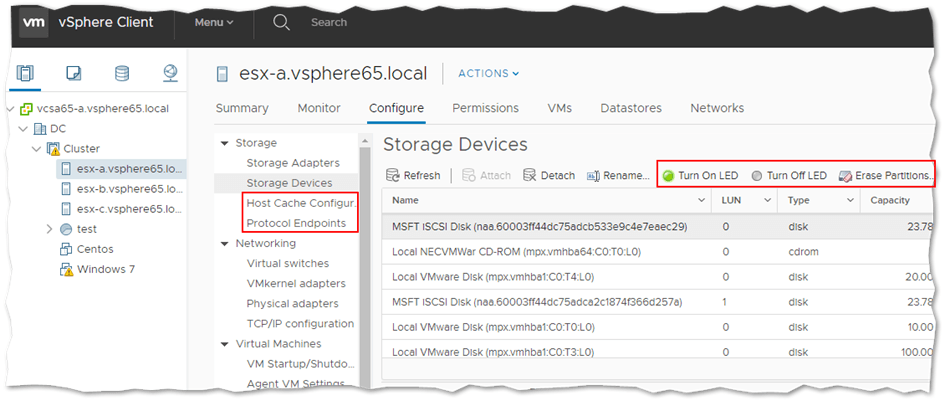Open Host Cache Configuration
Viewport: 945px width, 401px height.
301,203
